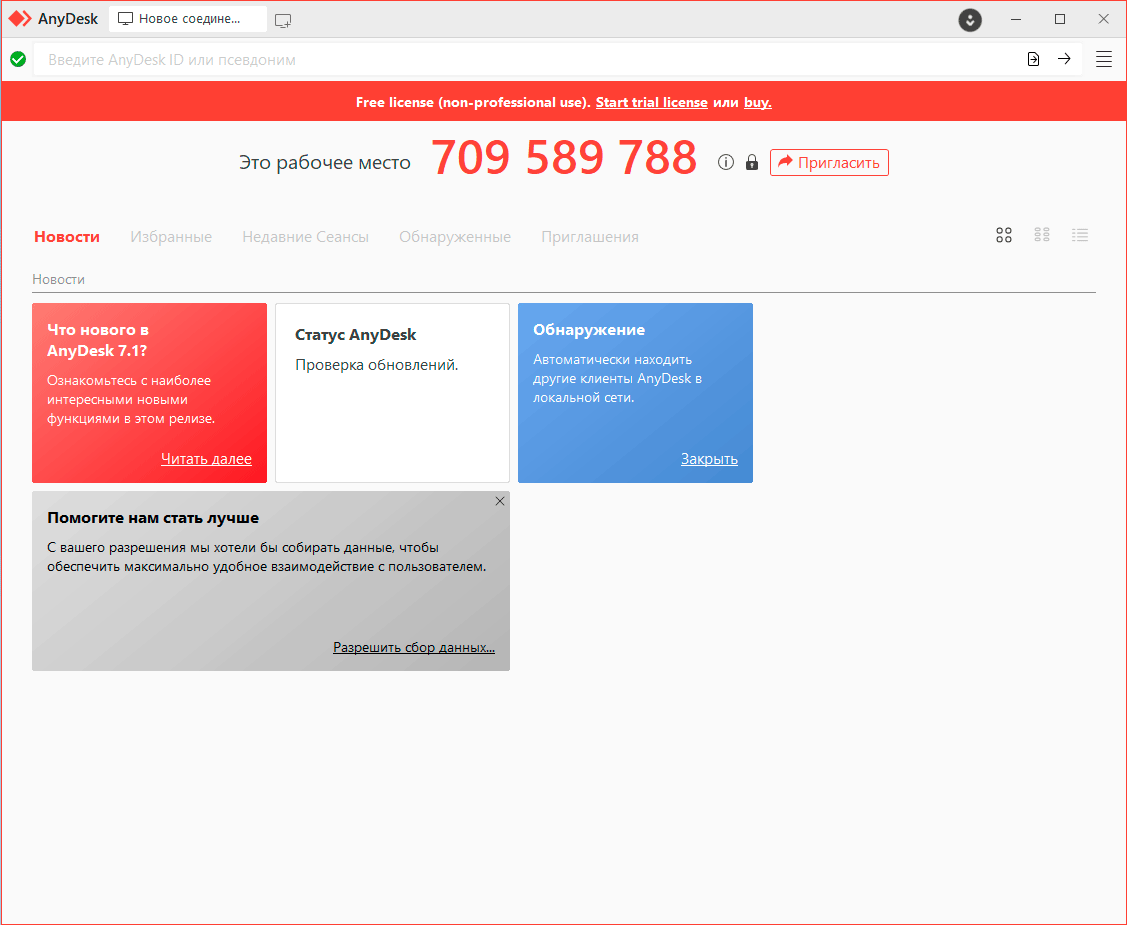Open the Новости tab
1127x925 pixels.
coord(67,236)
